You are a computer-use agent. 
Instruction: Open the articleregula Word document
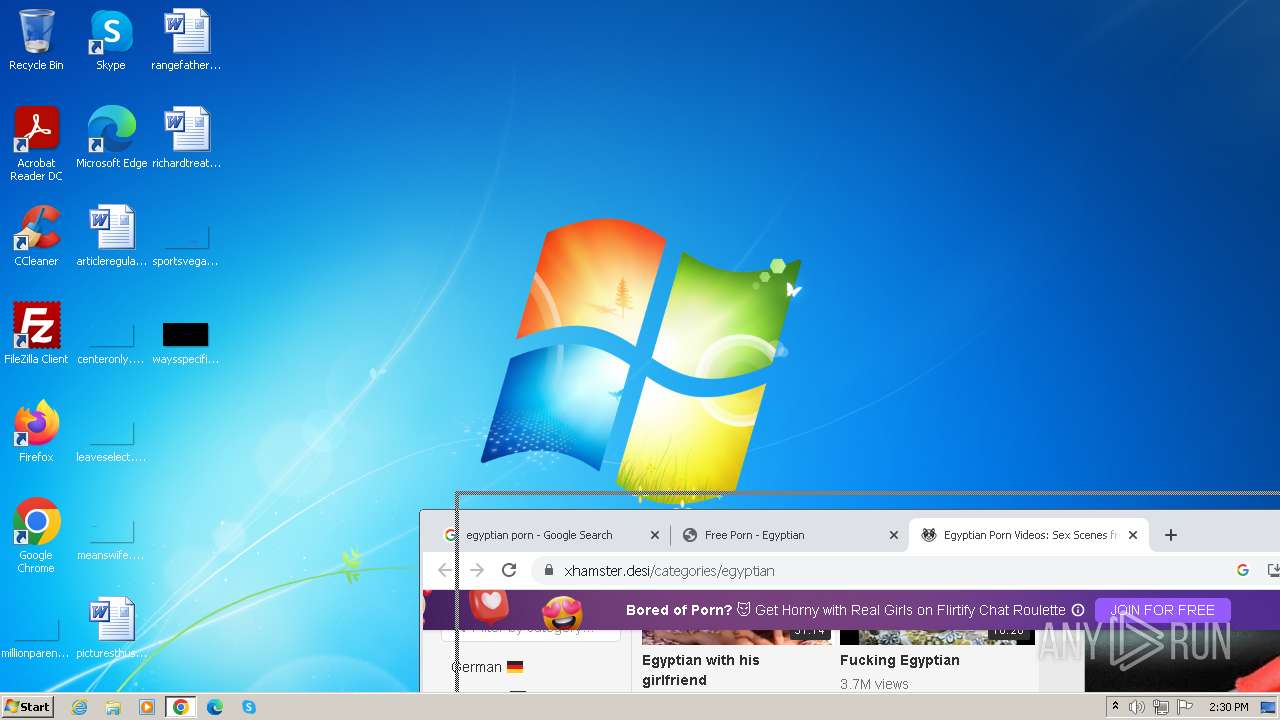click(x=111, y=236)
